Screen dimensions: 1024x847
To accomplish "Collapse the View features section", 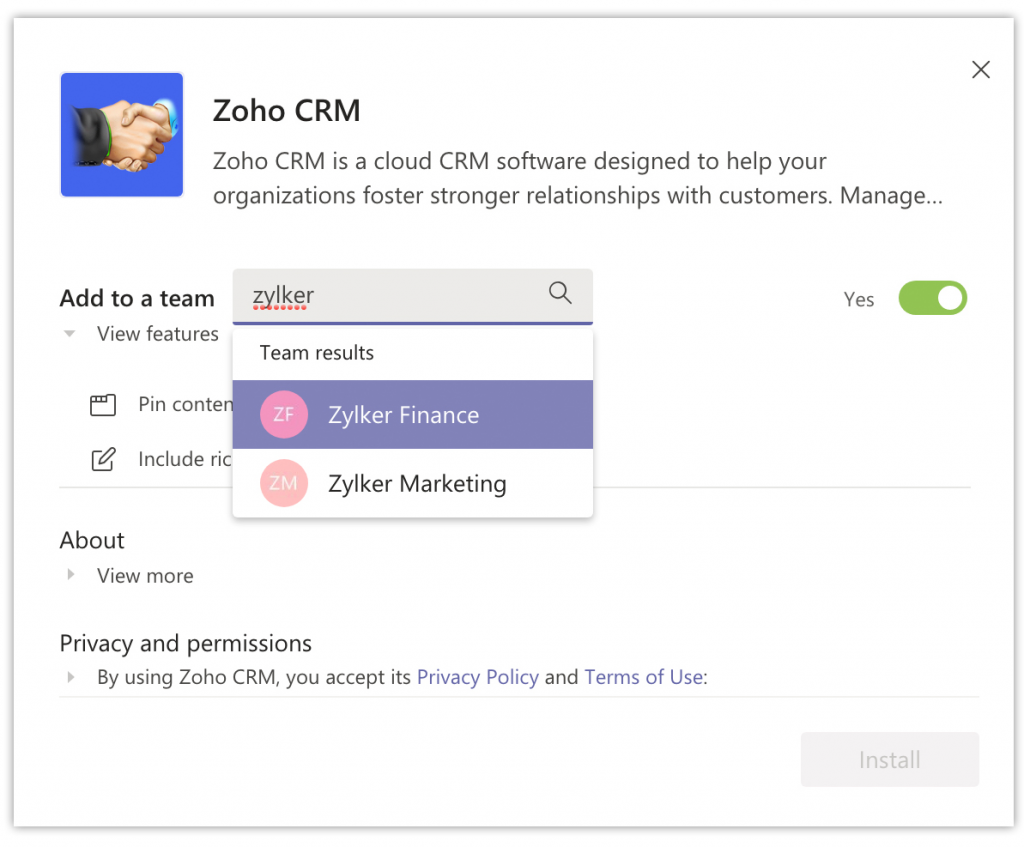I will coord(69,334).
